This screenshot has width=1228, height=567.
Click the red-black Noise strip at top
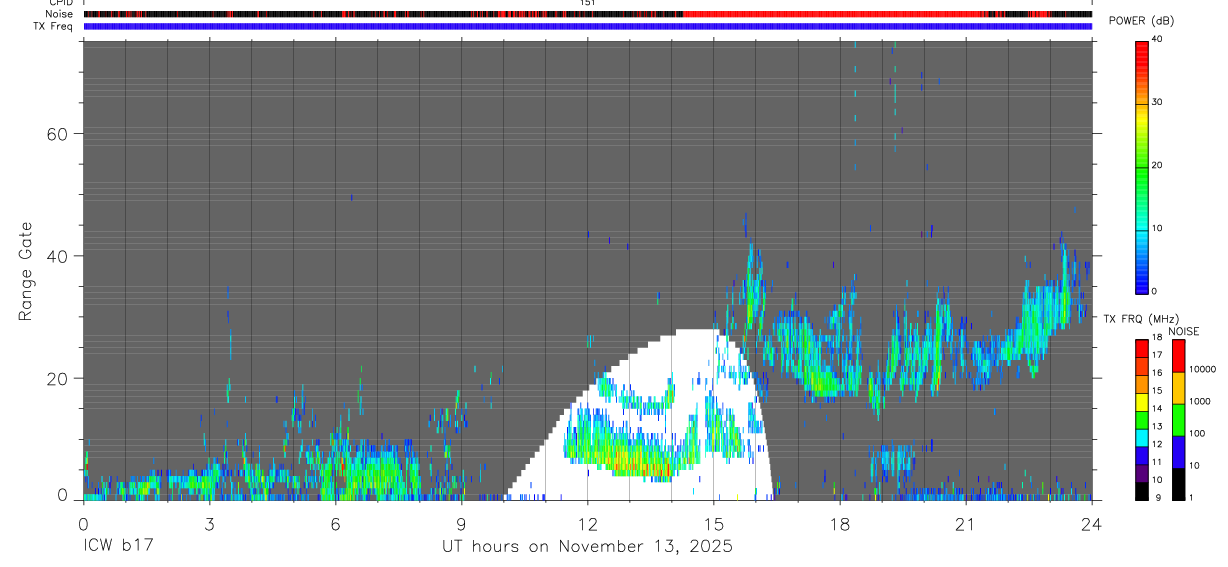click(588, 14)
